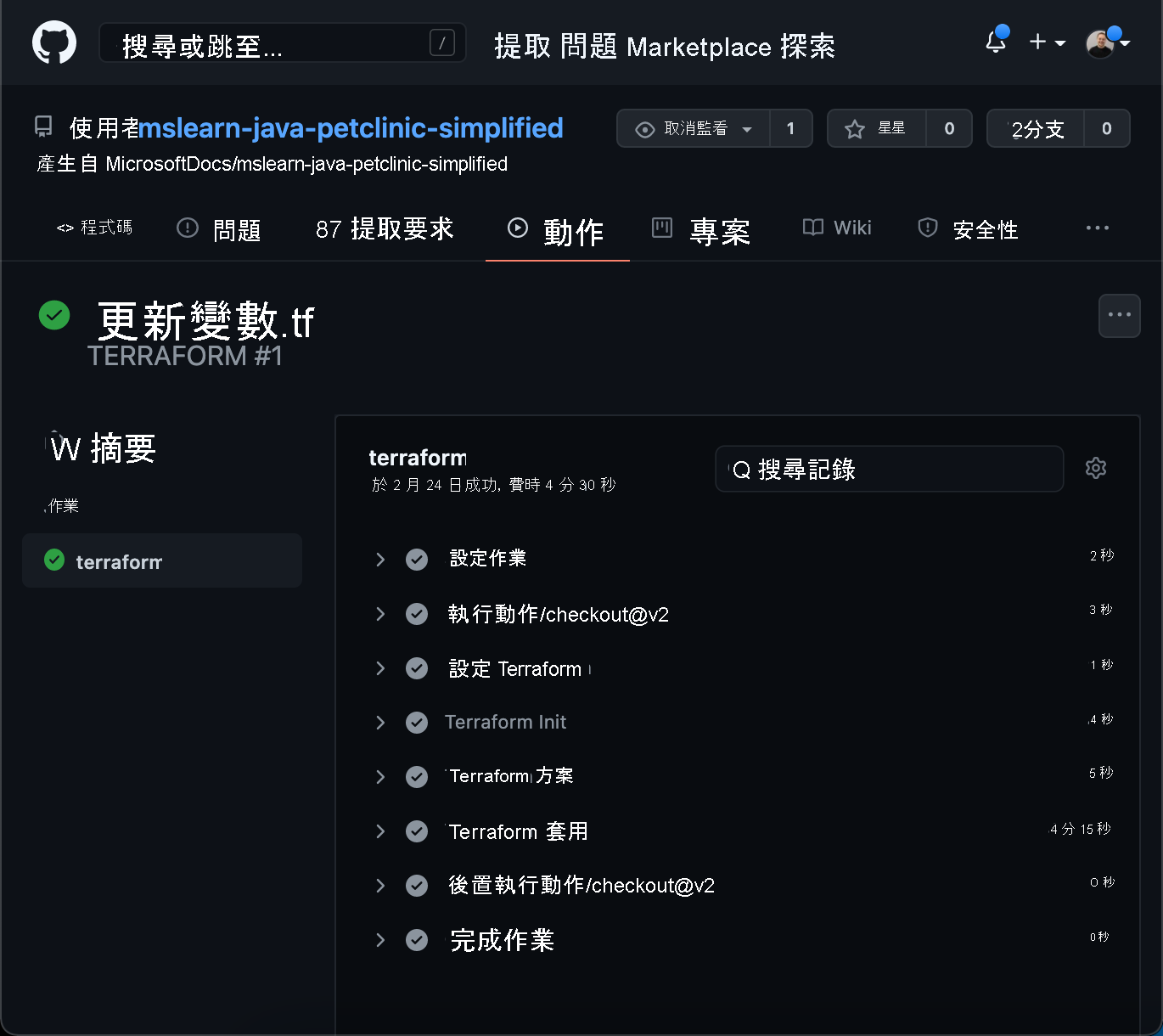Switch to the Wiki tab
Image resolution: width=1163 pixels, height=1036 pixels.
point(837,228)
